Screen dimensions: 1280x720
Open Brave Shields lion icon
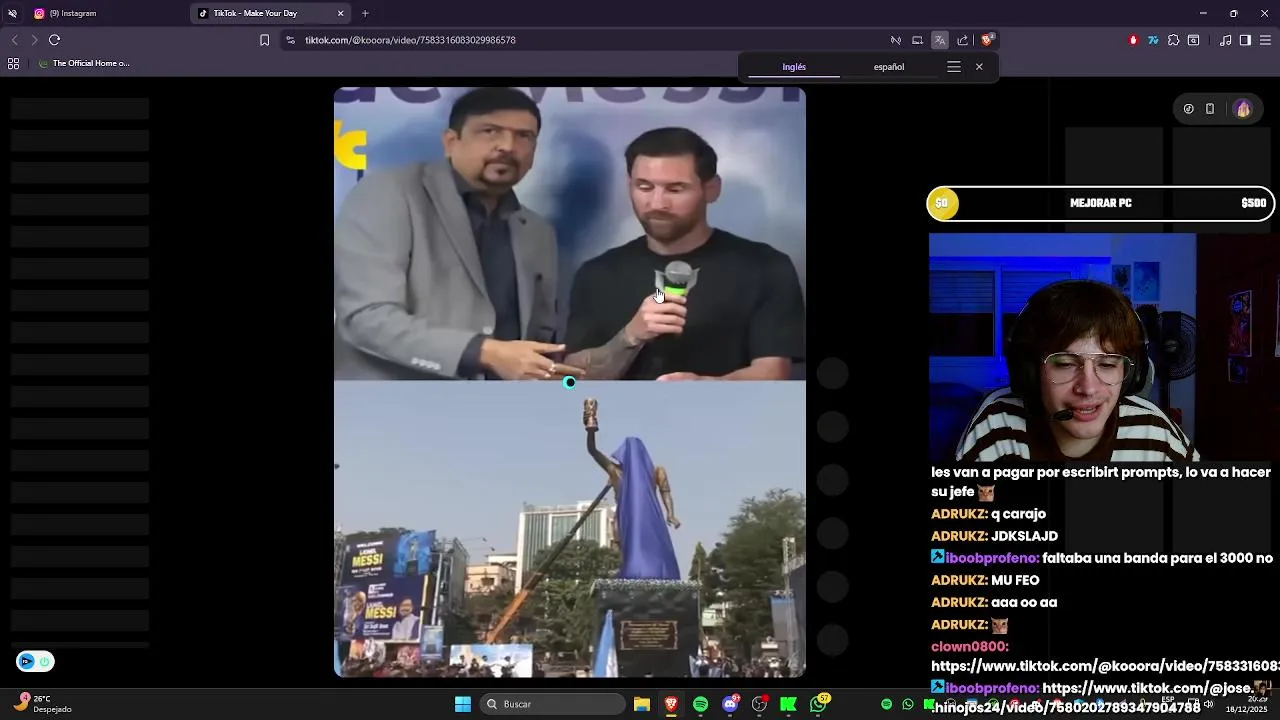click(x=986, y=40)
